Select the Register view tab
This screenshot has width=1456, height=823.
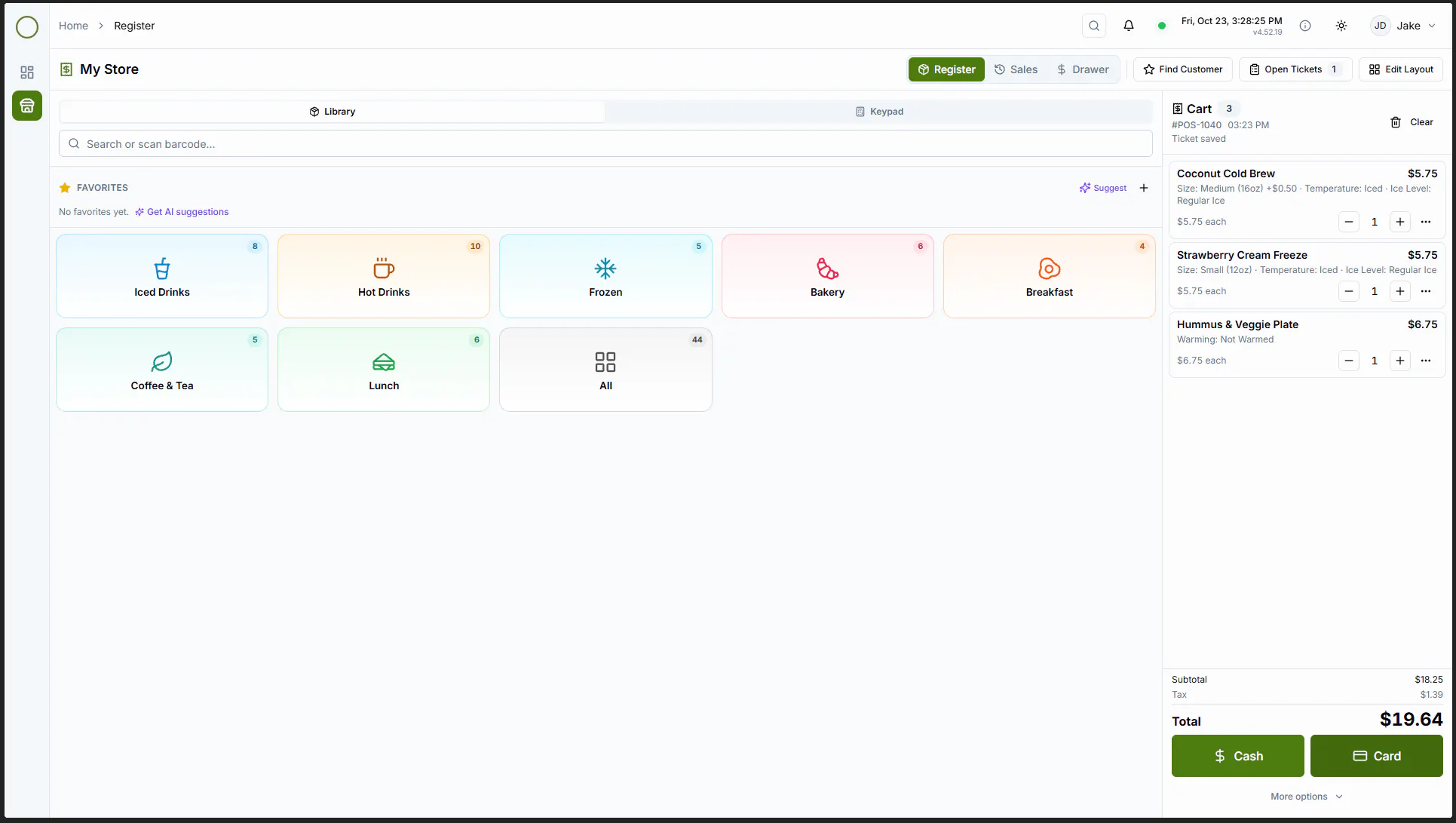pos(946,69)
